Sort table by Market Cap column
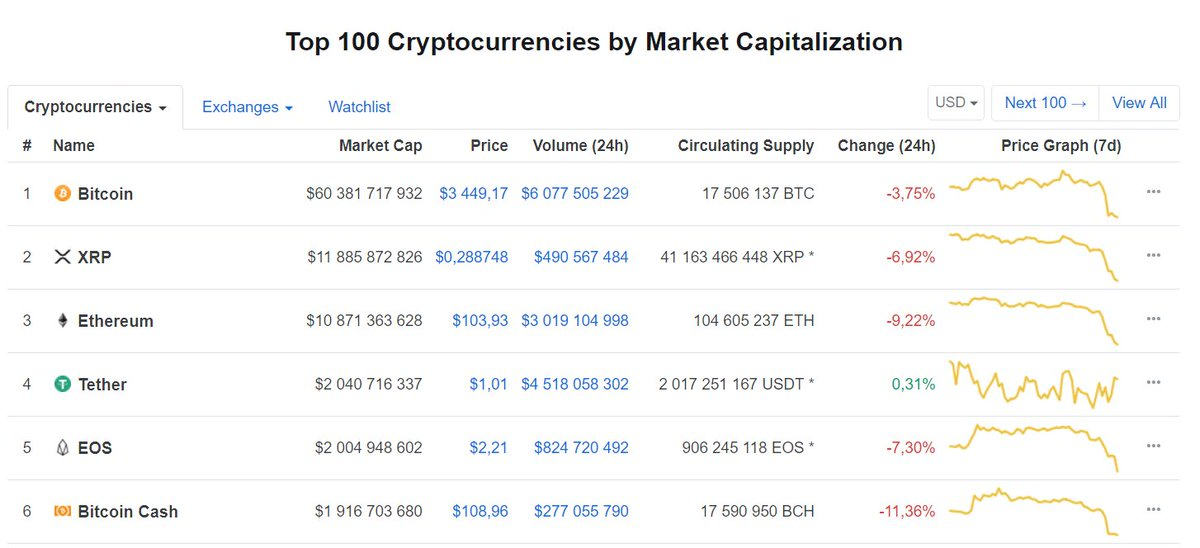Screen dimensions: 1200x548 click(380, 146)
